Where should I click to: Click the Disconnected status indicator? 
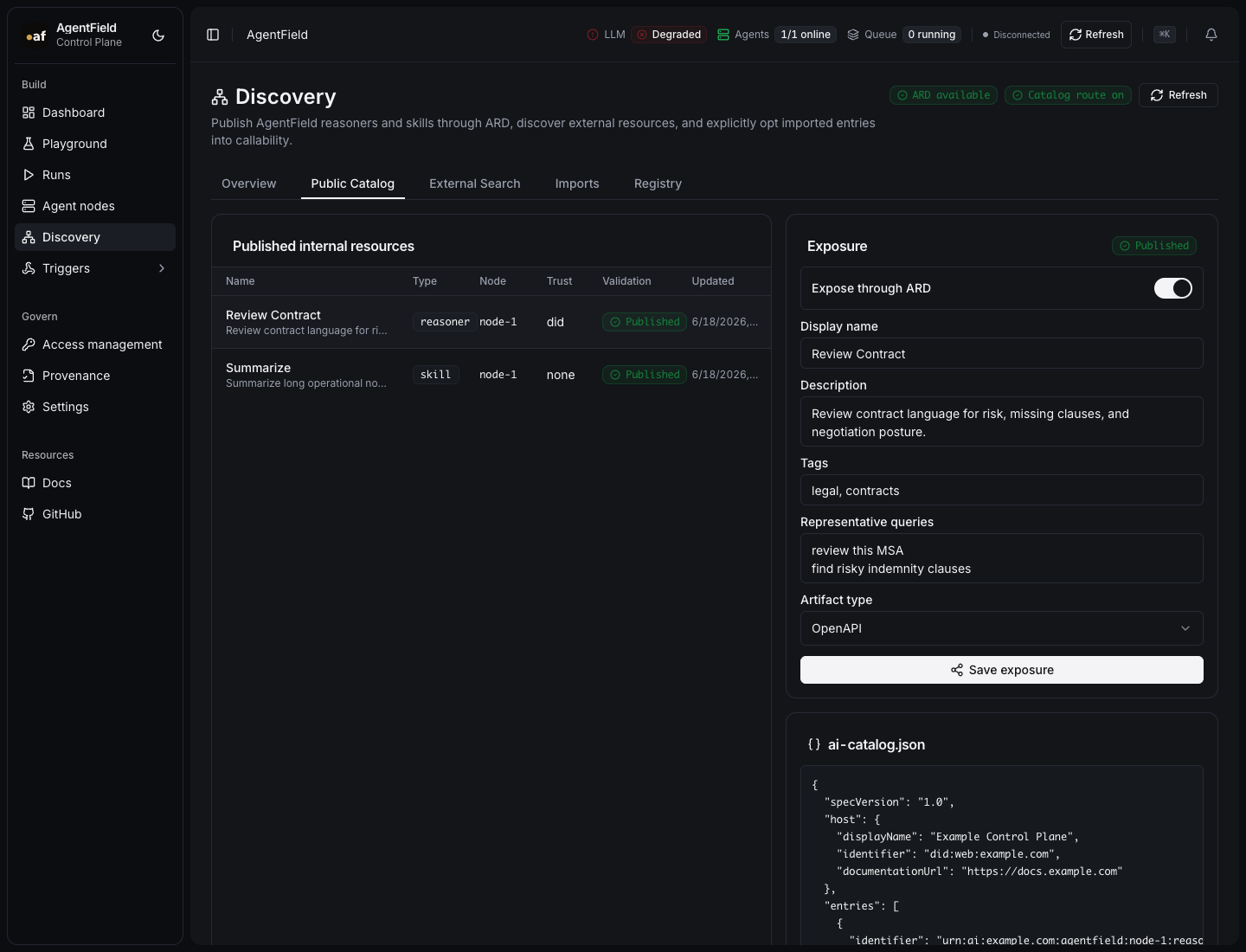point(1017,35)
